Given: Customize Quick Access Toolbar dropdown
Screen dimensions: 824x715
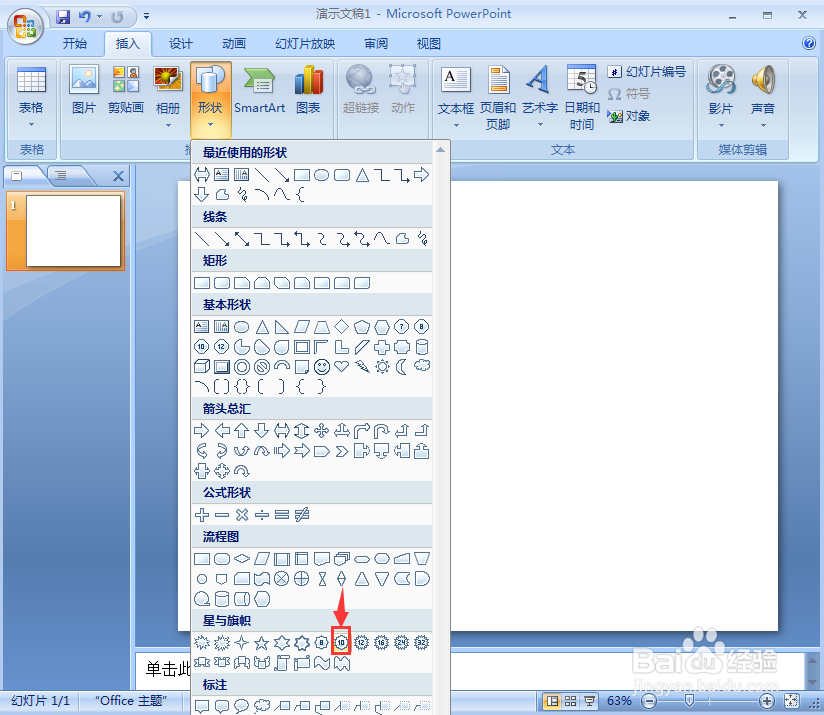Looking at the screenshot, I should click(x=147, y=17).
